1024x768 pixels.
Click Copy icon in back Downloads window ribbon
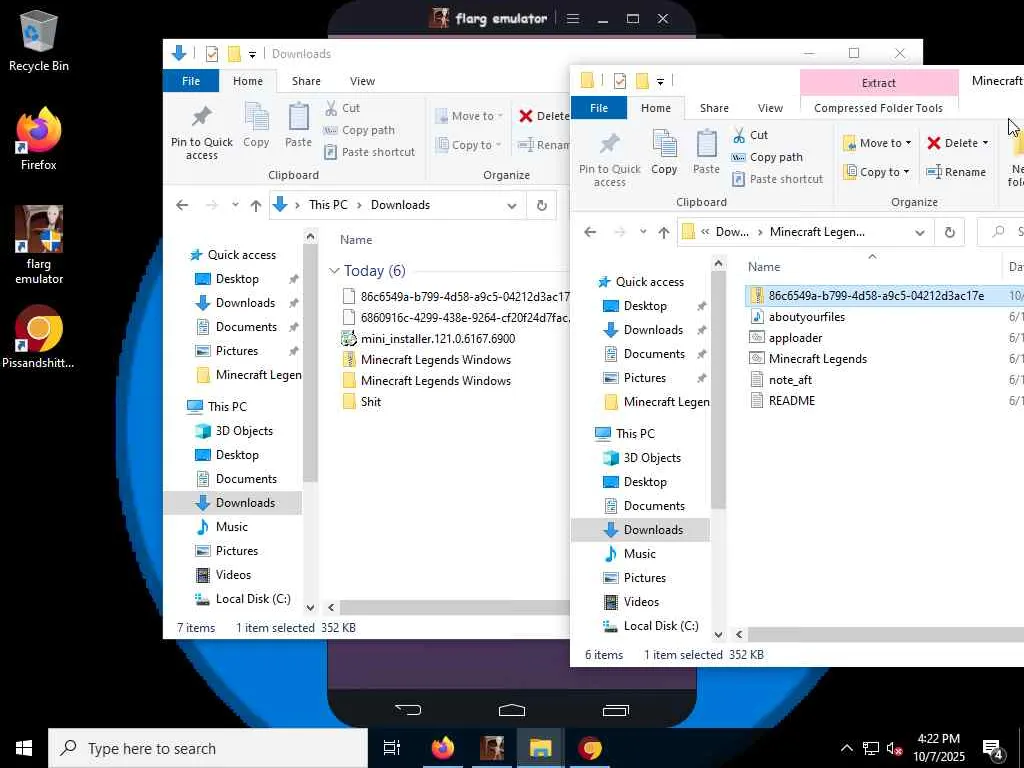point(256,125)
